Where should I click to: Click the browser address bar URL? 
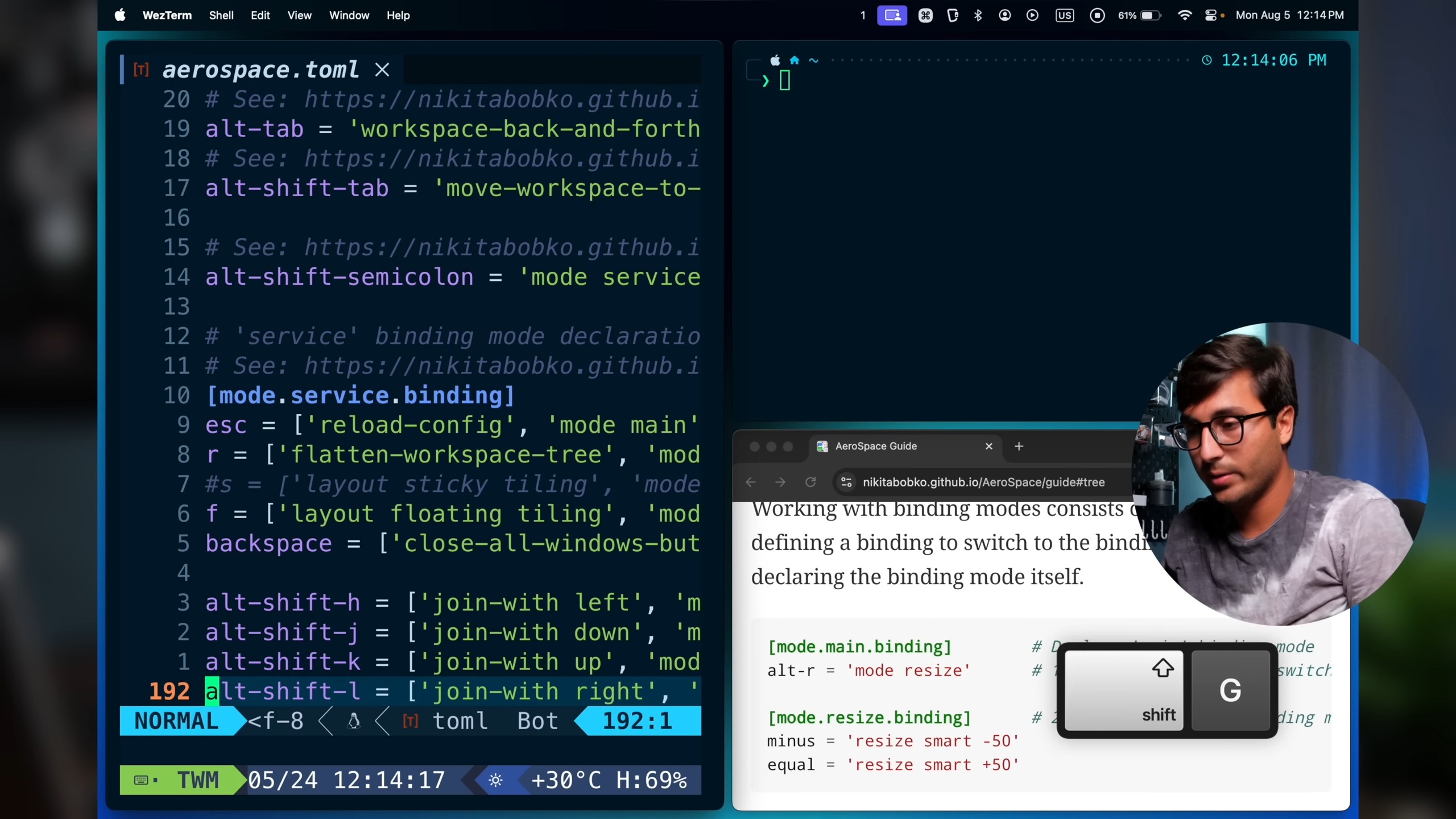tap(983, 482)
